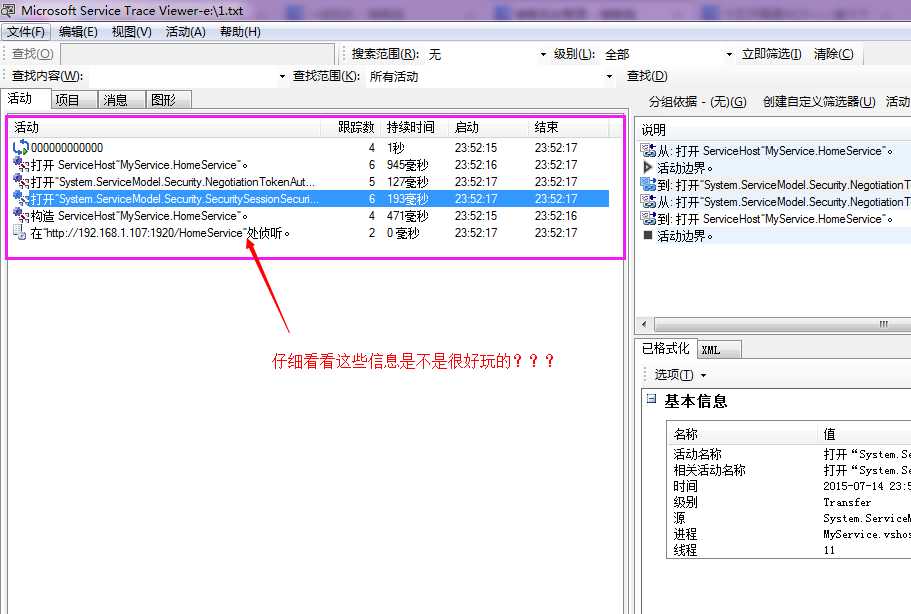The width and height of the screenshot is (911, 614).
Task: Click 创建自定义筛选器(U) button
Action: [x=819, y=102]
